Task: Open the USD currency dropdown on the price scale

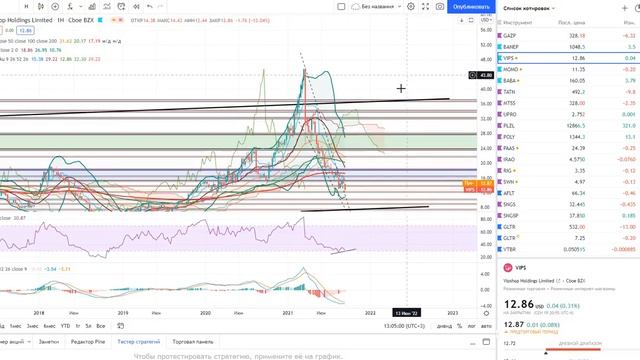Action: click(486, 20)
